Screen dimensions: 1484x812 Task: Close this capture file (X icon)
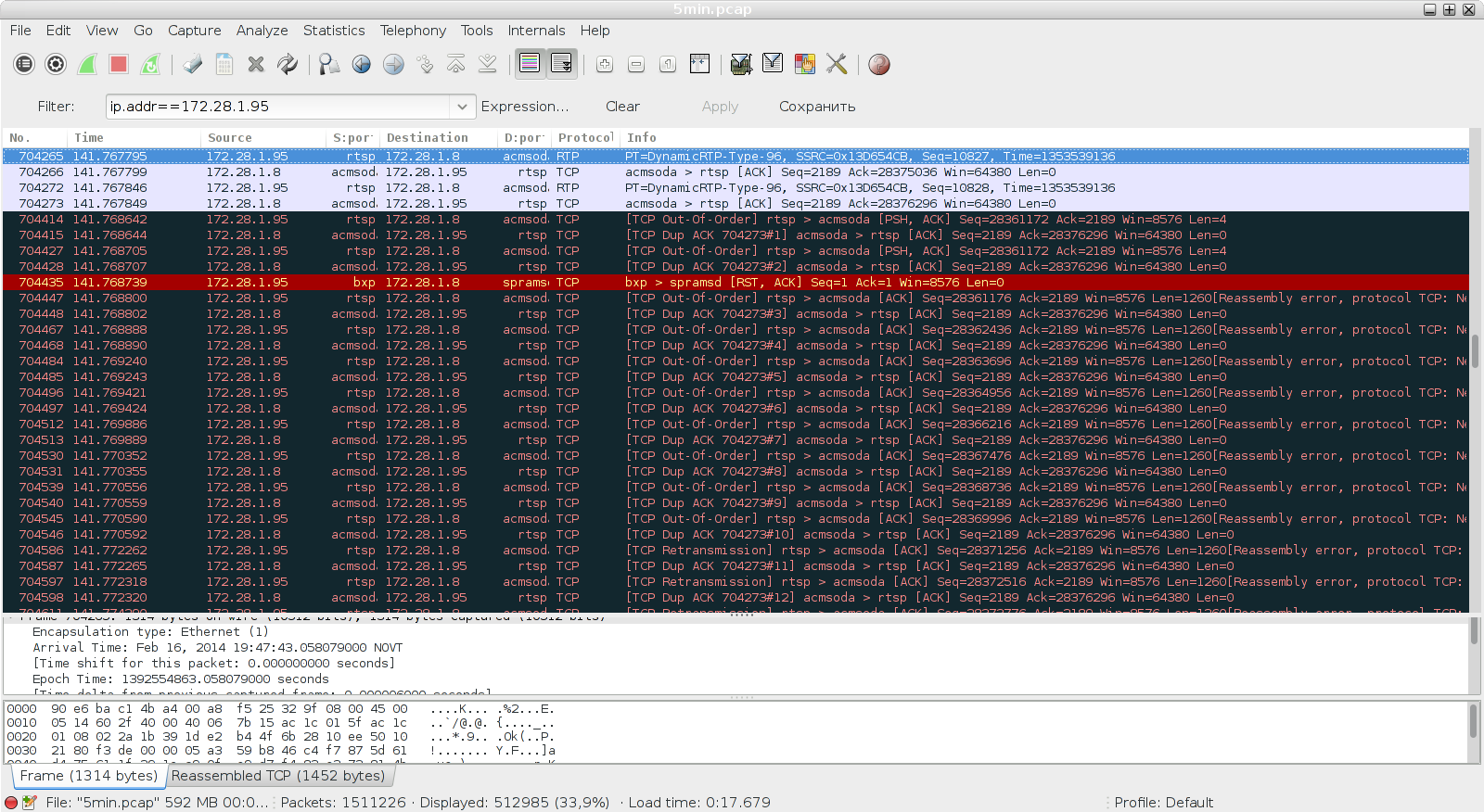pos(256,64)
